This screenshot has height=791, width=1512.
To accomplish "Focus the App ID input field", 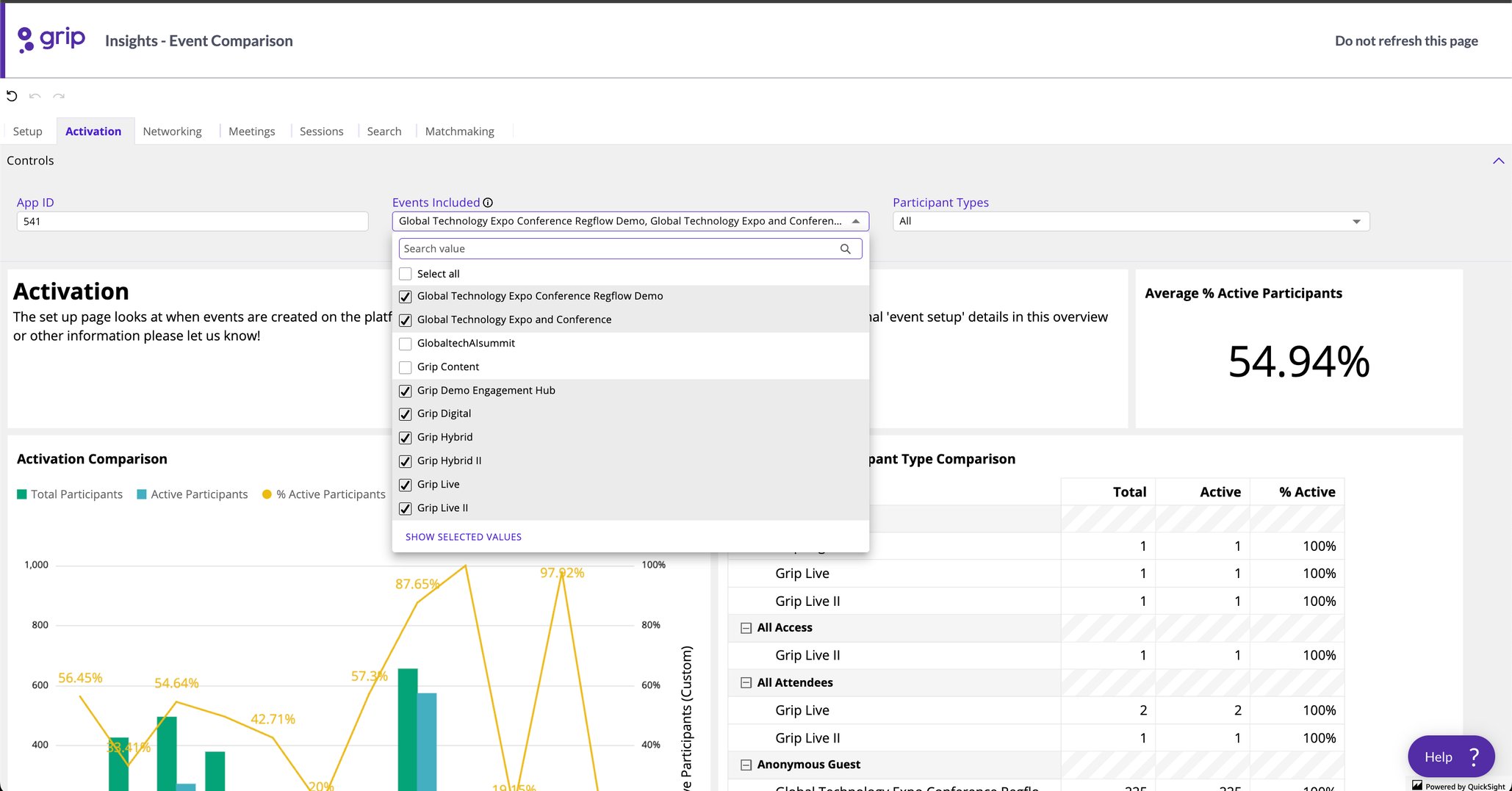I will [192, 221].
